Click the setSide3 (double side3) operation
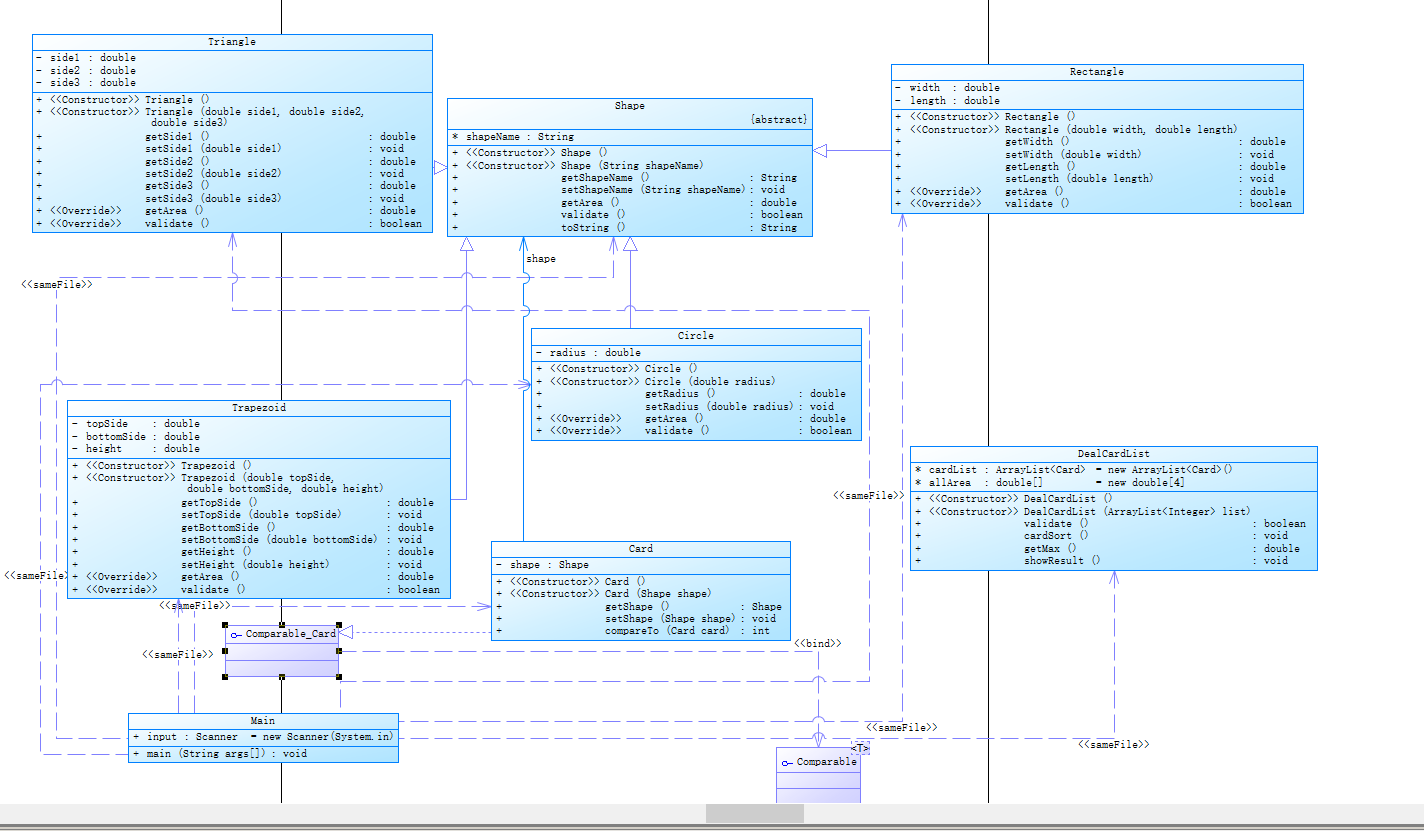Screen dimensions: 1424x831 click(x=226, y=199)
